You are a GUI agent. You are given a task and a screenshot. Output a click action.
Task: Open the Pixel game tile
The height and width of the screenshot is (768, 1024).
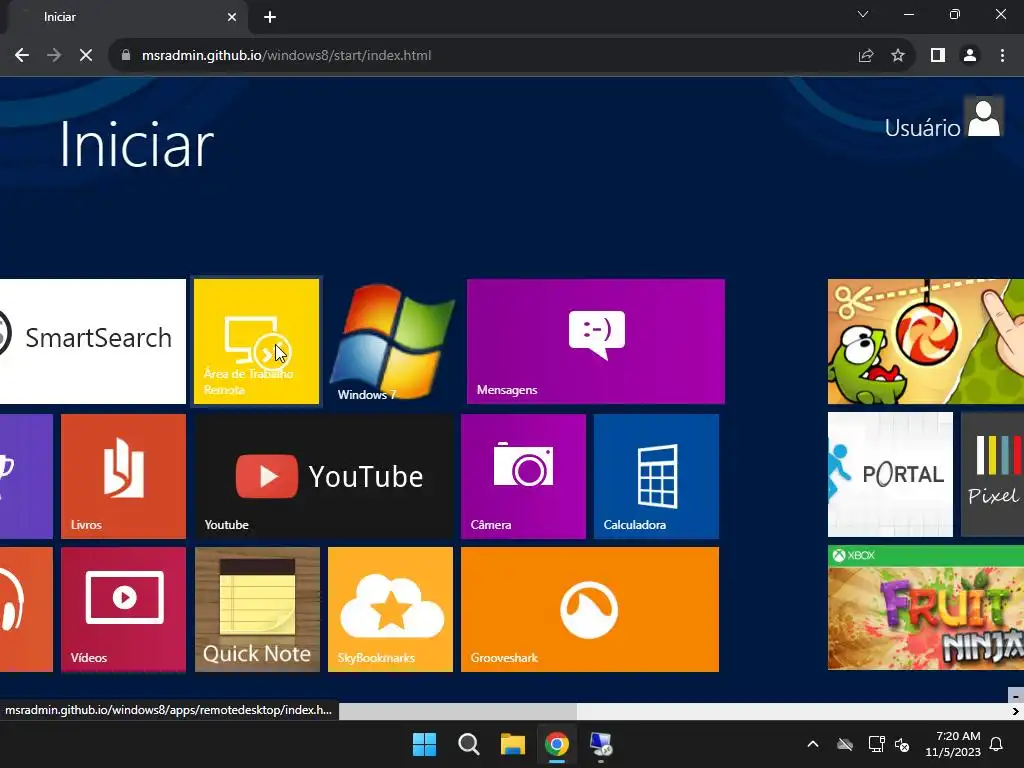click(x=992, y=474)
